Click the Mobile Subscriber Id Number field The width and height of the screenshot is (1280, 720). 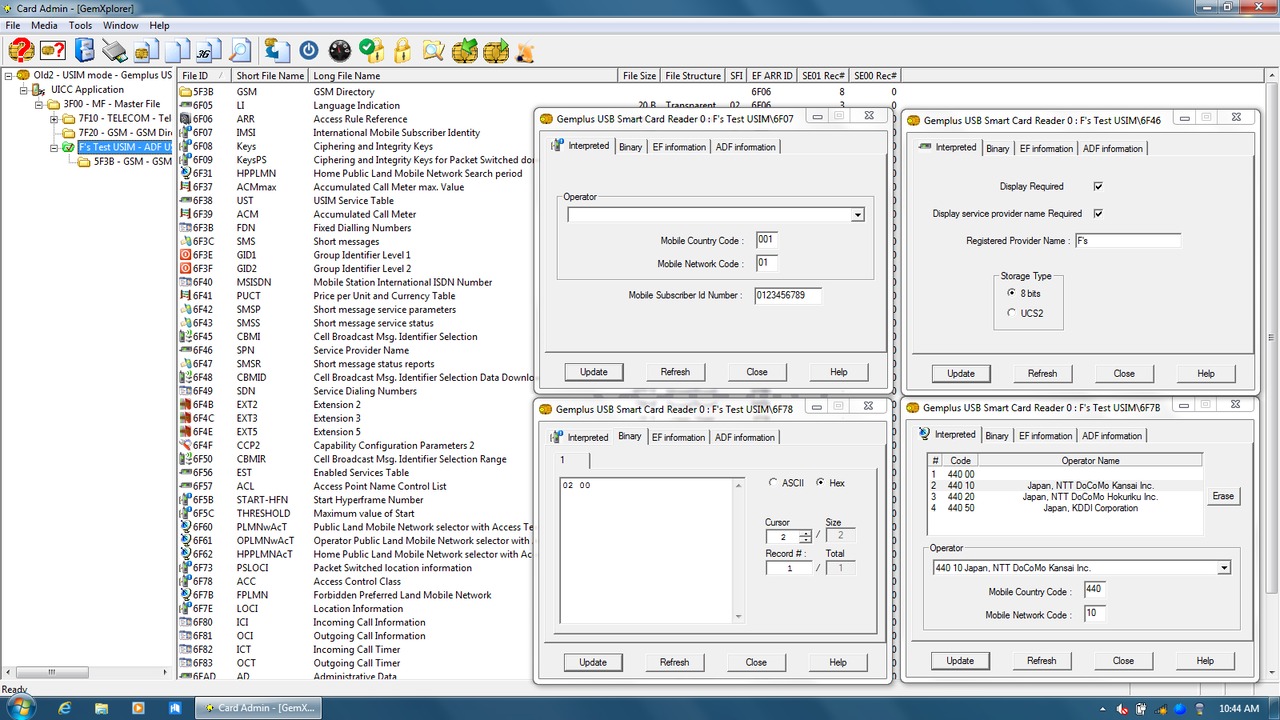[787, 295]
